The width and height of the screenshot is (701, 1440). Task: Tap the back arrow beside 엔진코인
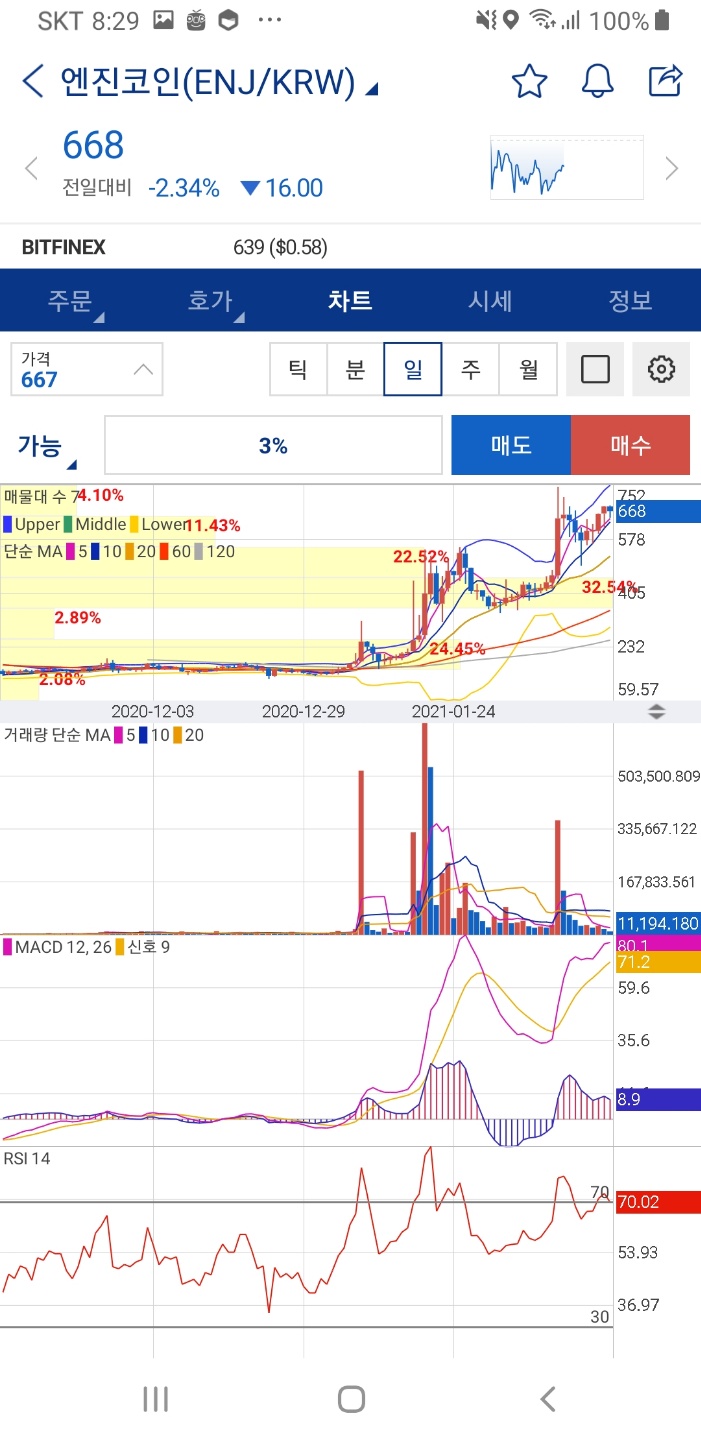(33, 82)
